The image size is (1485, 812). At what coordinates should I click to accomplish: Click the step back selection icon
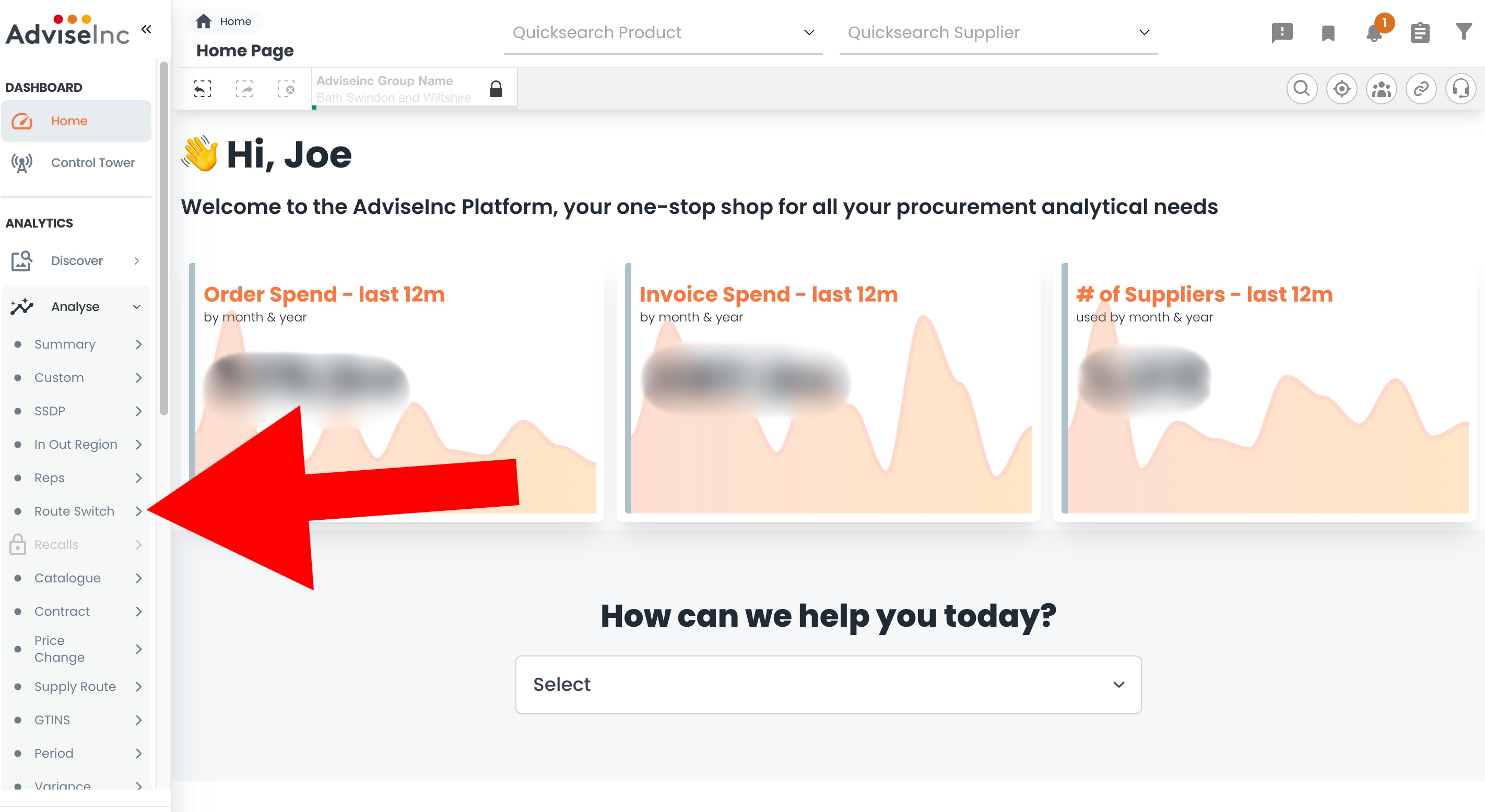(203, 89)
